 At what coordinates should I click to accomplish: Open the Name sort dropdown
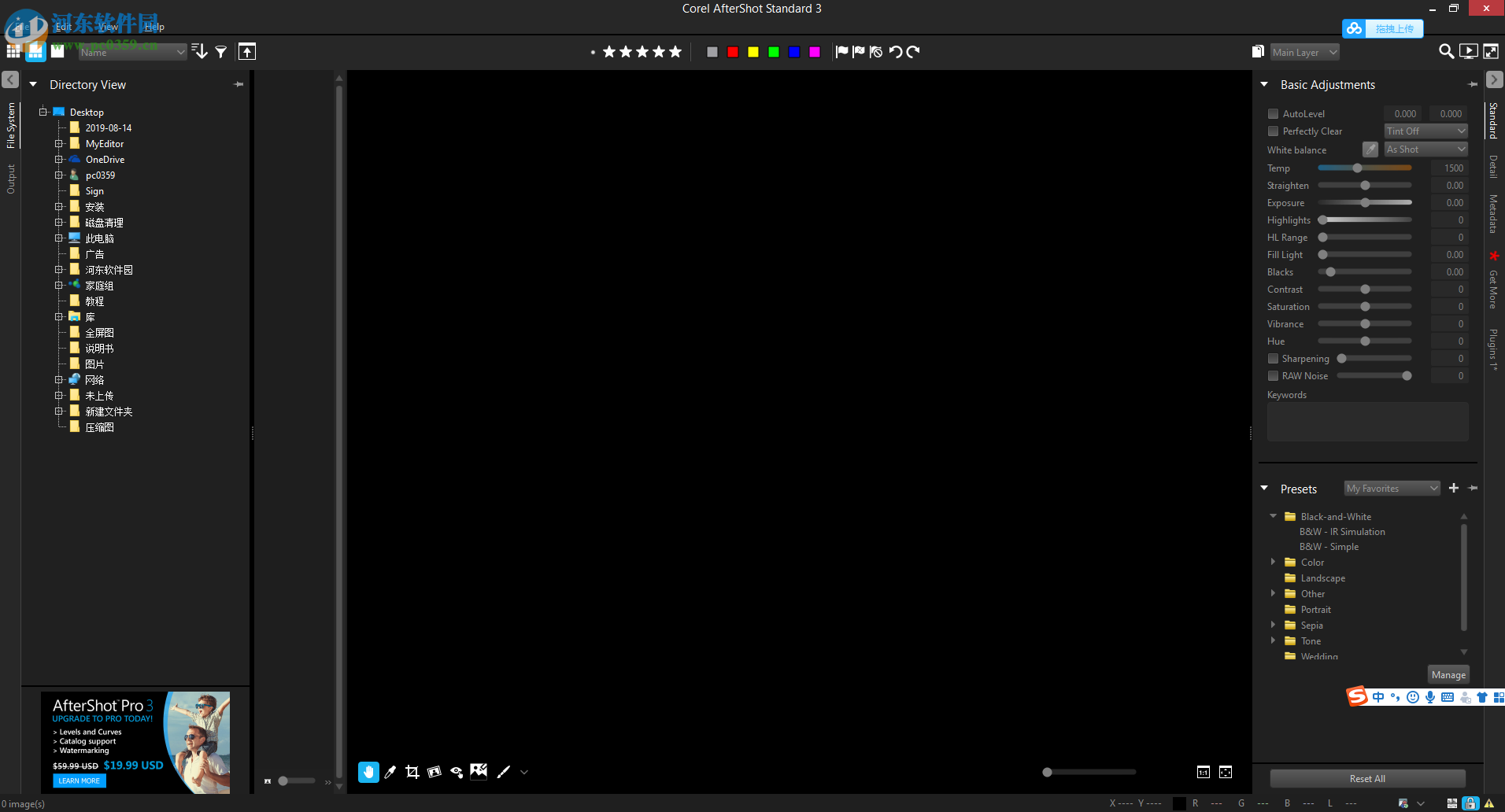[132, 52]
